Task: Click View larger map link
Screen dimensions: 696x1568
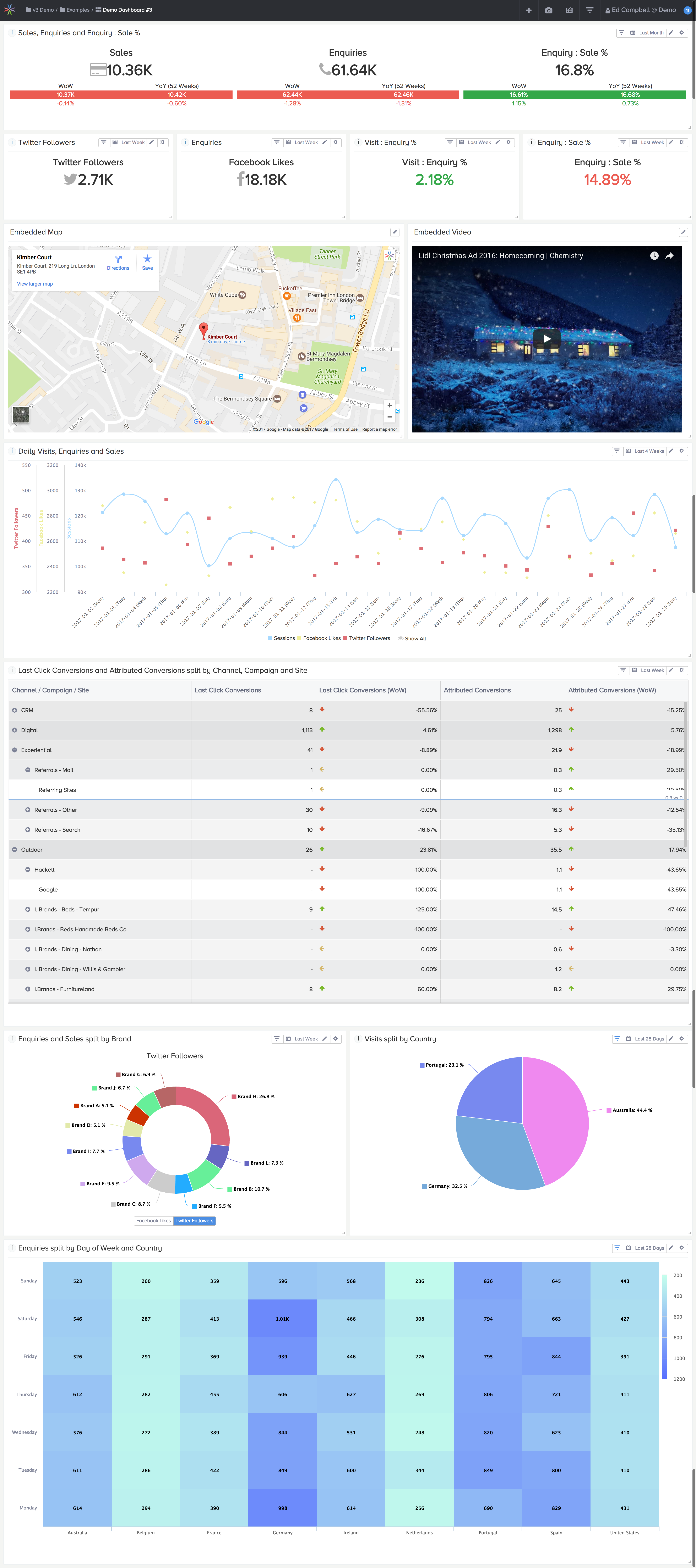Action: pyautogui.click(x=35, y=284)
